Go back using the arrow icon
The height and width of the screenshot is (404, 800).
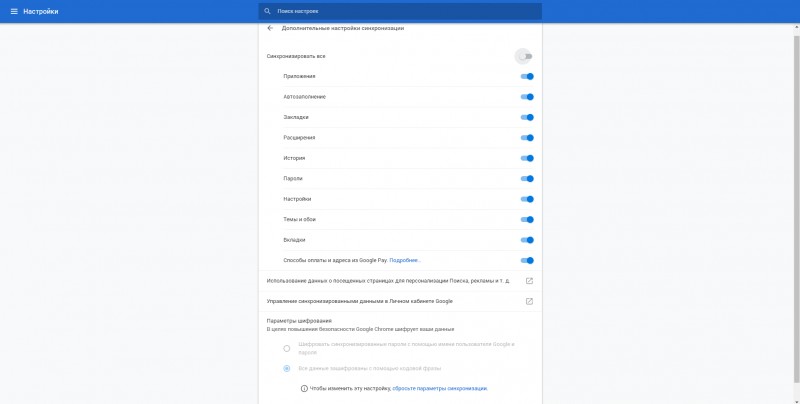(x=270, y=29)
